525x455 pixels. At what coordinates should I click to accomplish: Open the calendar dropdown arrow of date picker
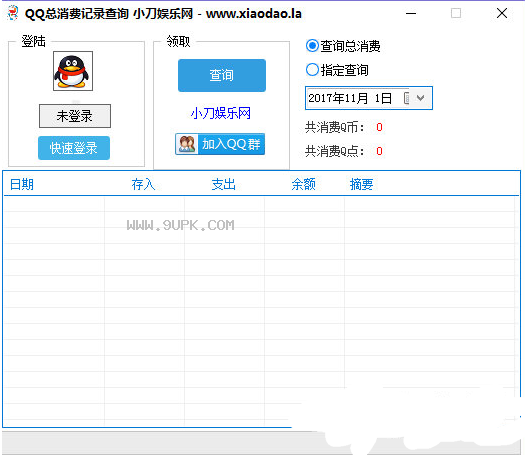420,98
